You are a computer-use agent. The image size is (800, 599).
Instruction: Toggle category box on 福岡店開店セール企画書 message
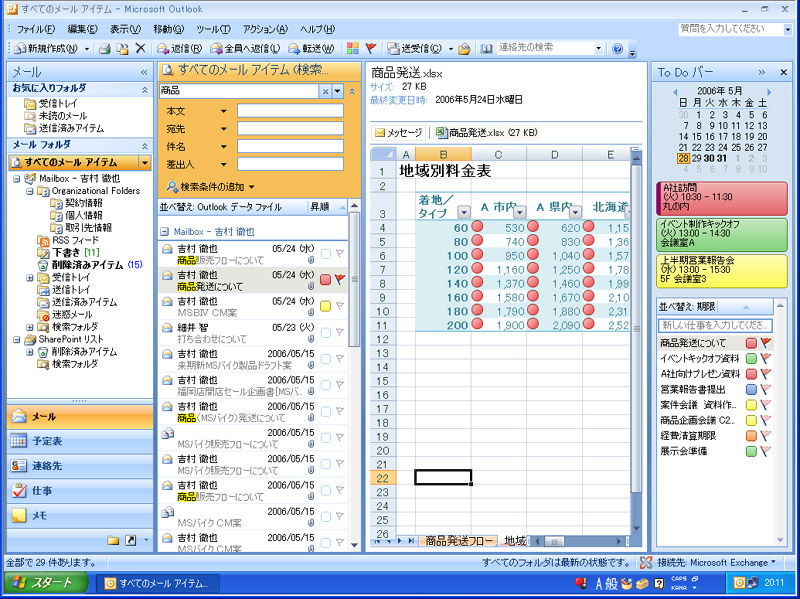click(325, 385)
